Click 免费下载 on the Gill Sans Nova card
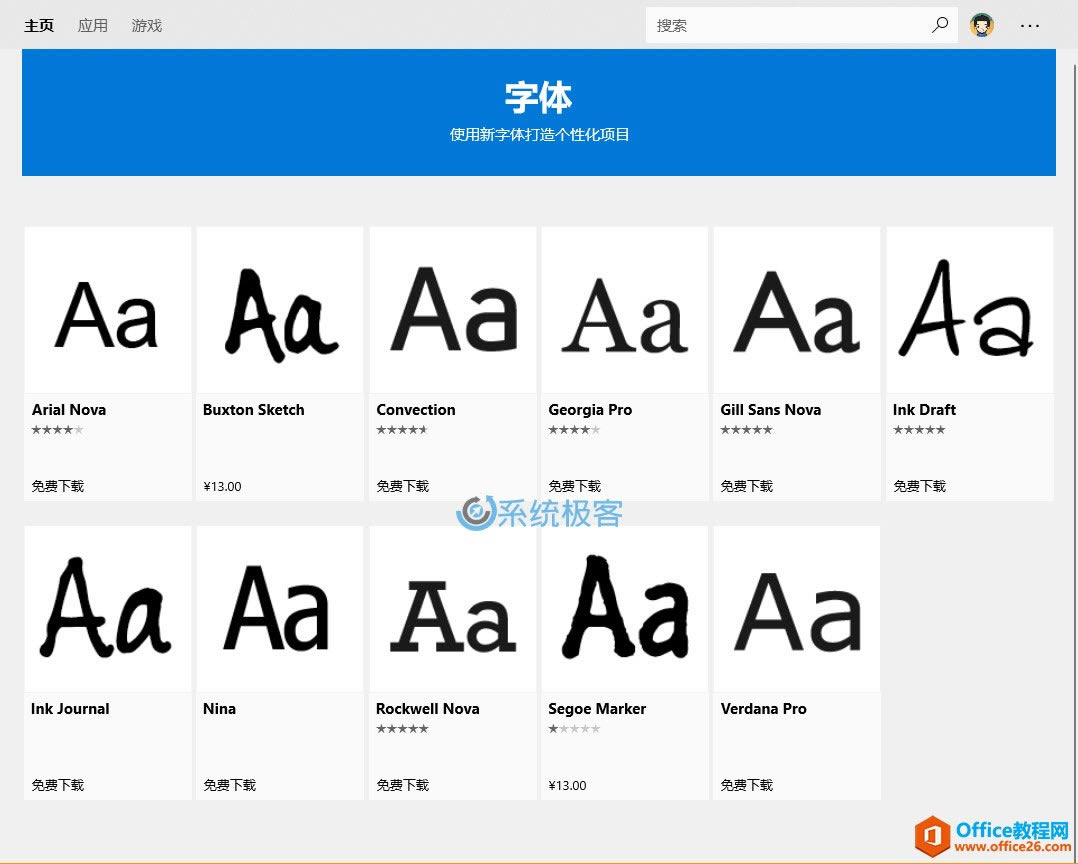 click(x=747, y=486)
